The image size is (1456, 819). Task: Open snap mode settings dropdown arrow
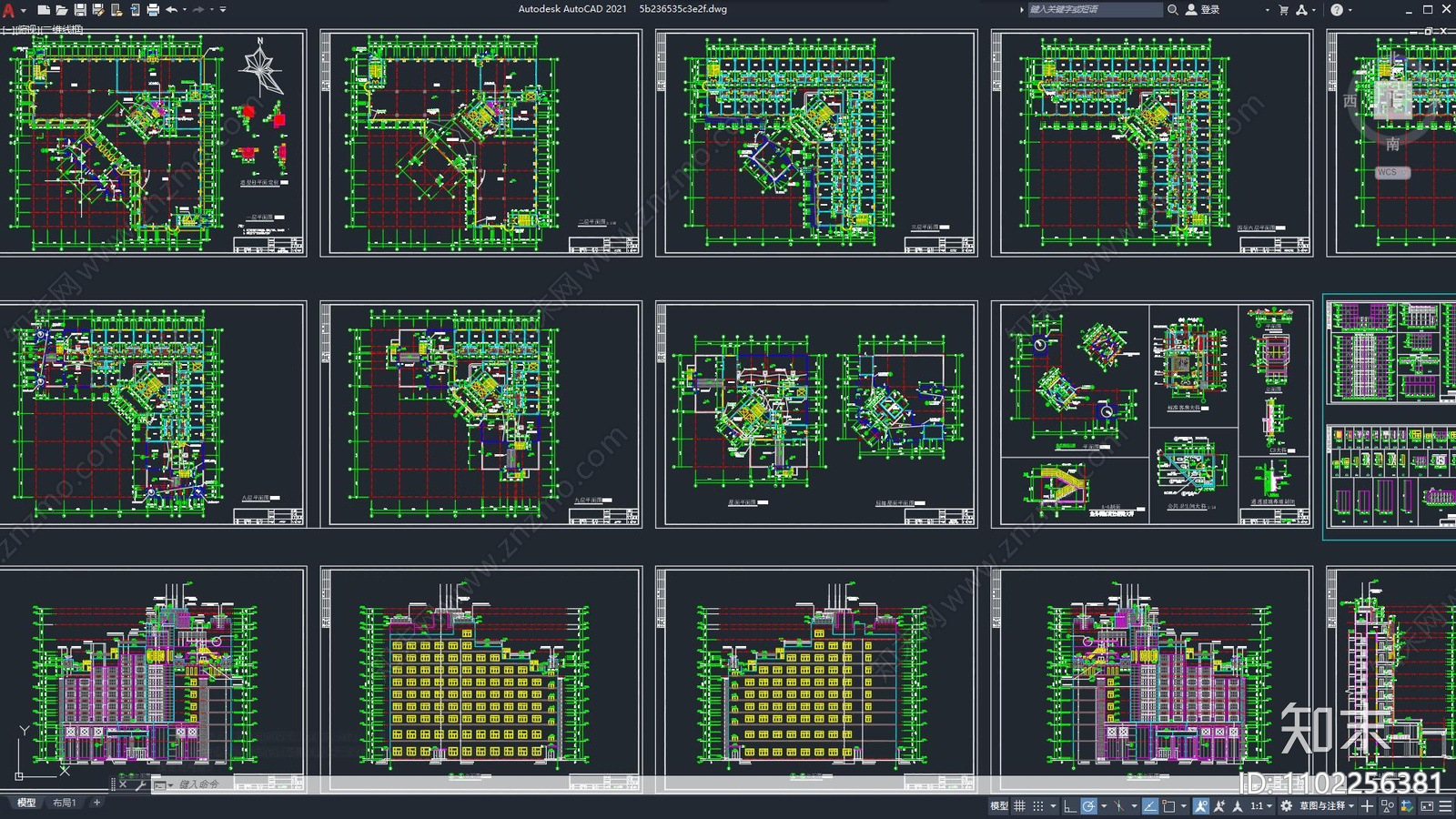(x=1053, y=806)
